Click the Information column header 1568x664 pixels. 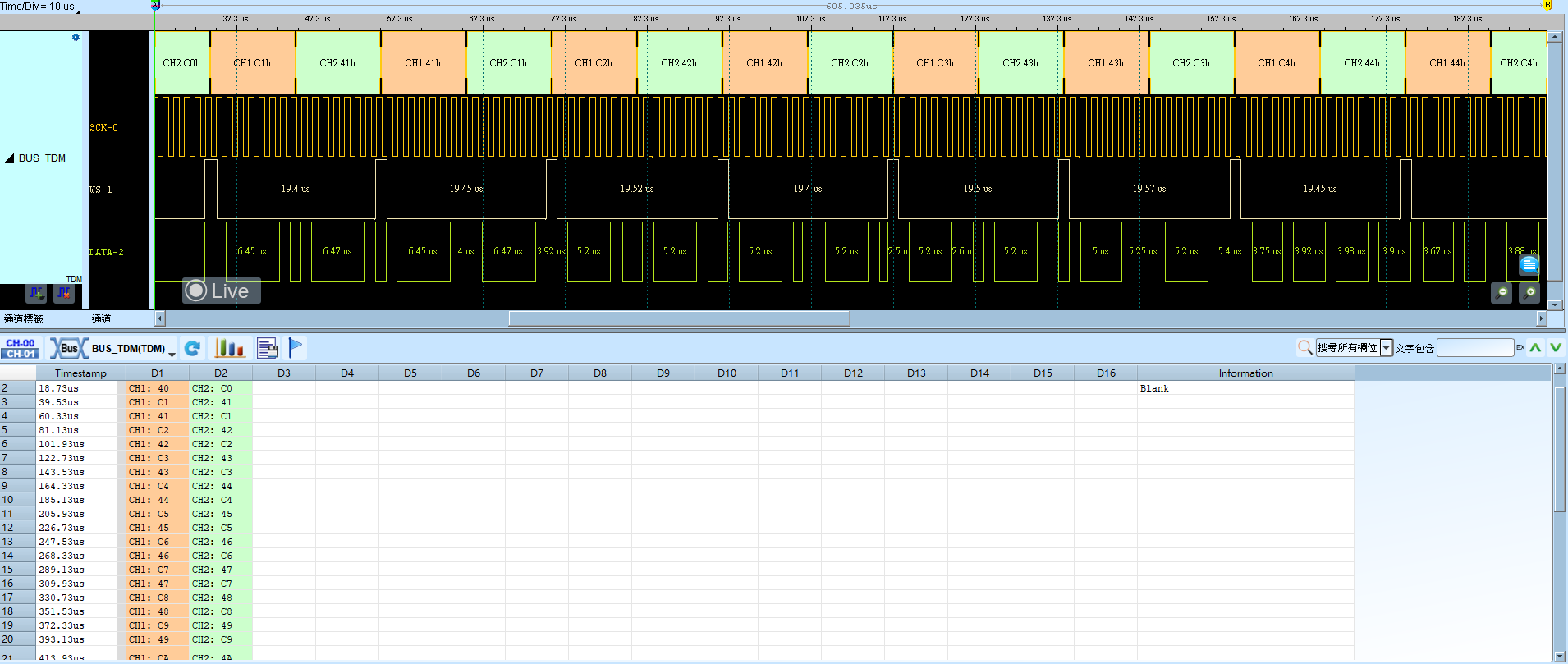coord(1245,373)
